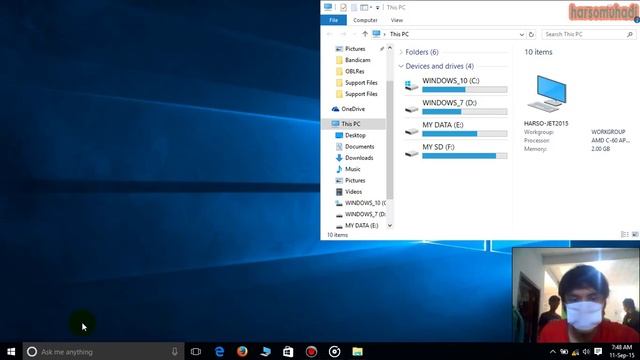
Task: Open the Computer ribbon tab
Action: tap(365, 20)
